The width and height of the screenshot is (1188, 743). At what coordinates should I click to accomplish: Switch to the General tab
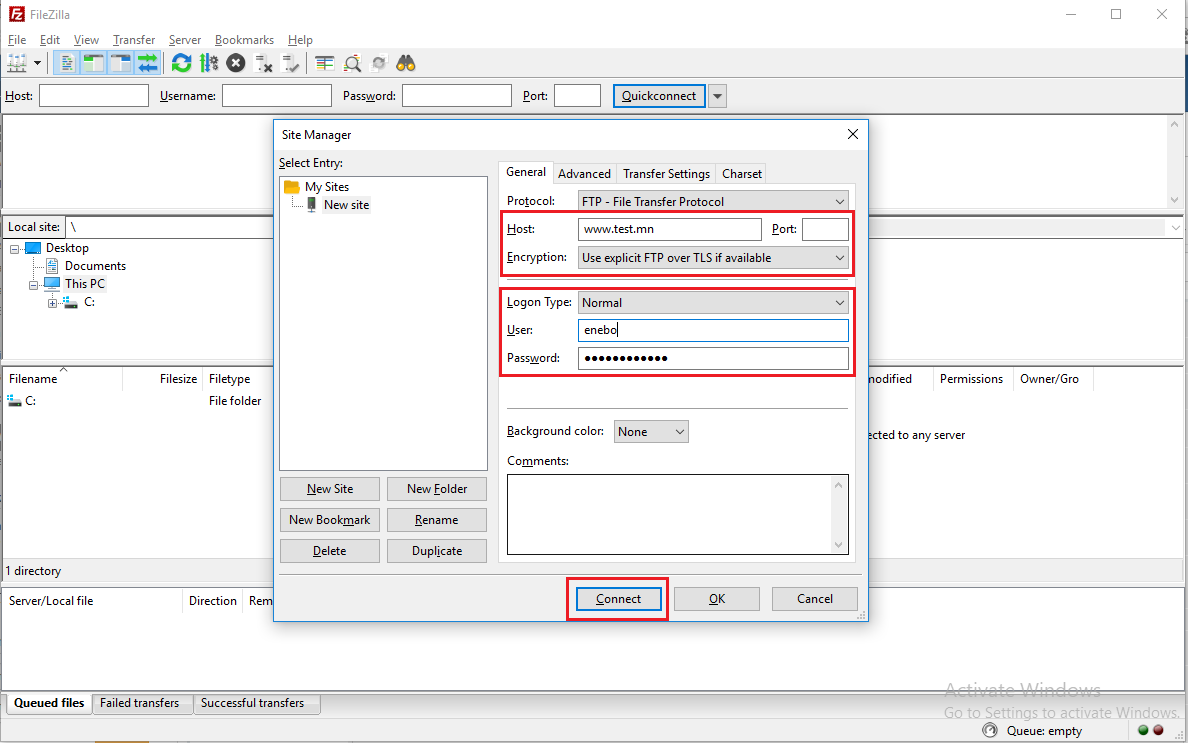click(x=526, y=172)
